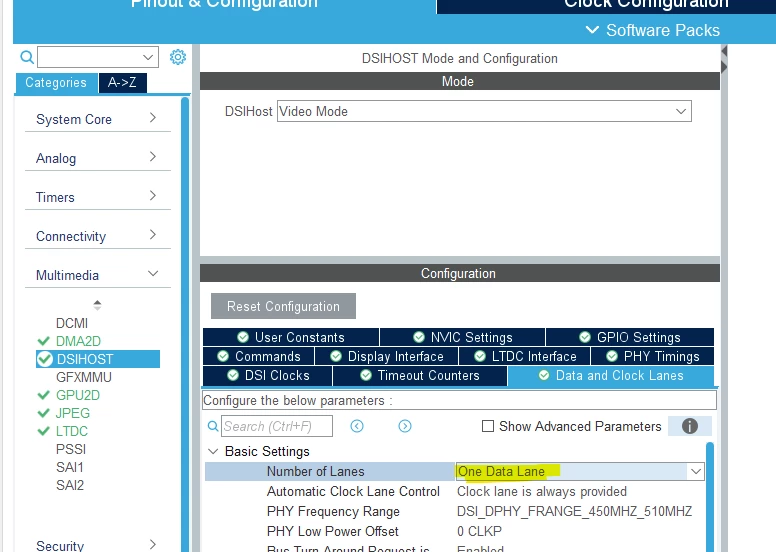Open the category settings gear icon
The width and height of the screenshot is (776, 552).
click(178, 57)
